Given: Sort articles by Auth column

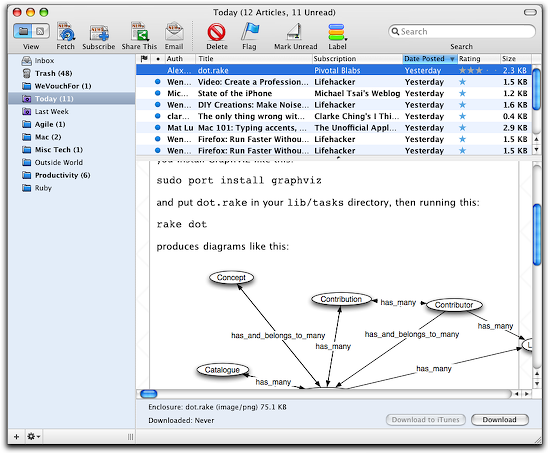Looking at the screenshot, I should point(180,59).
